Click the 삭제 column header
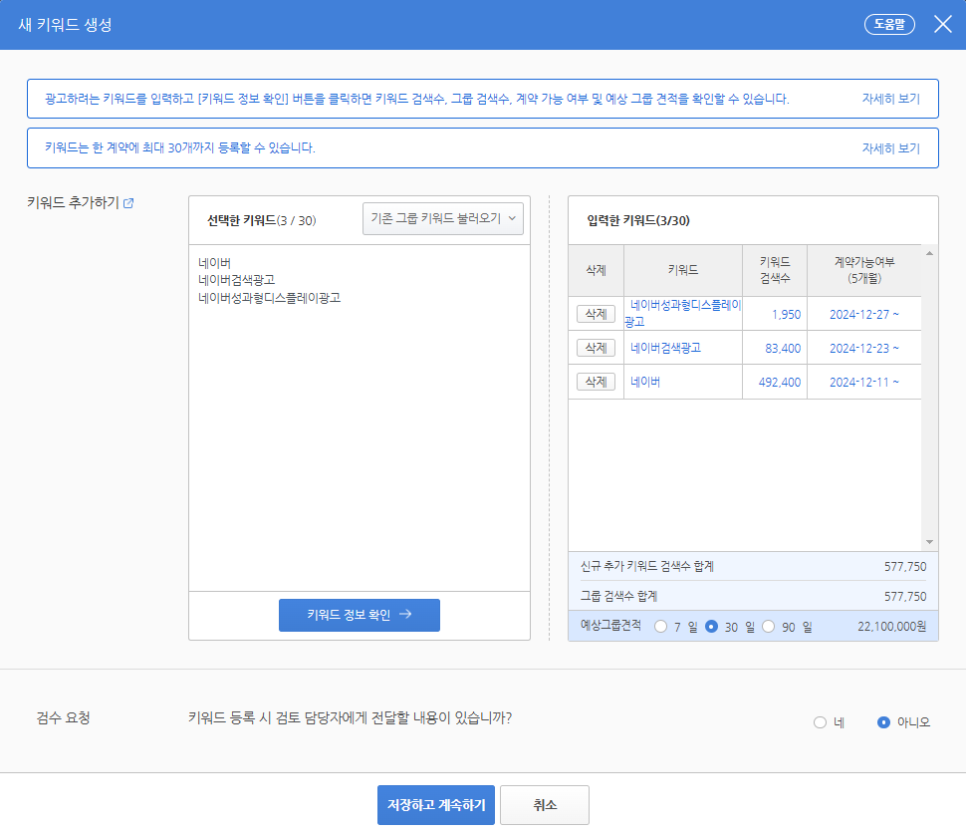Image resolution: width=966 pixels, height=835 pixels. (596, 270)
